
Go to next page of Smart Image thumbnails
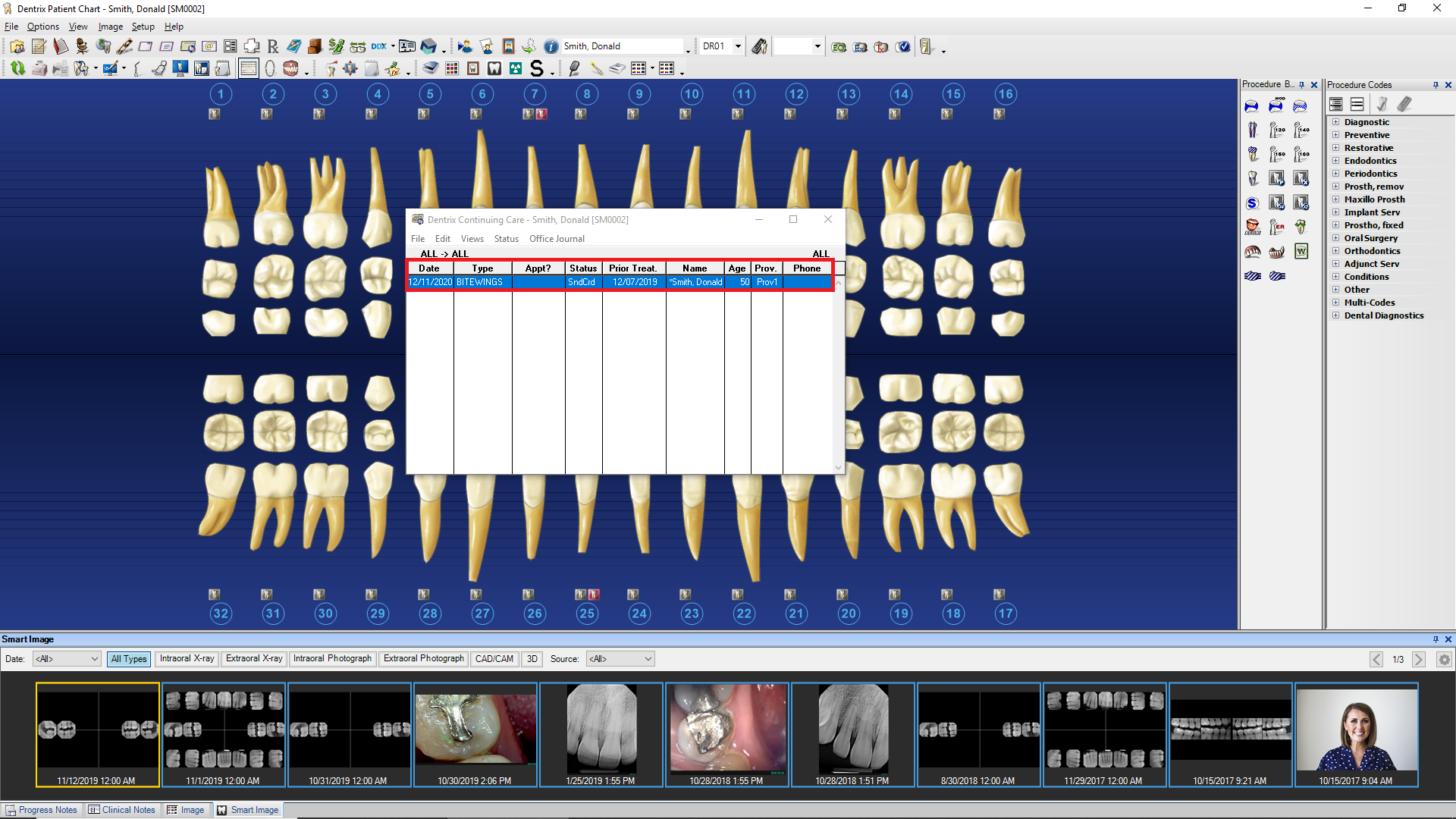point(1419,659)
